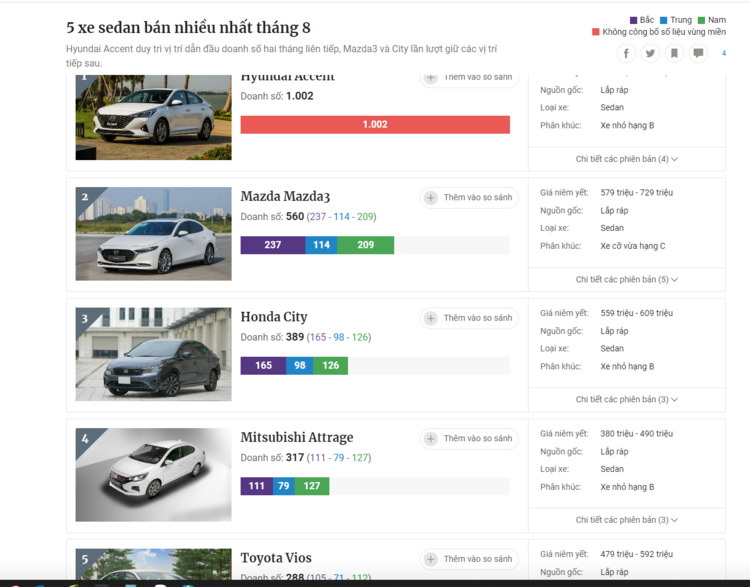Image resolution: width=750 pixels, height=587 pixels.
Task: Click the Bắc purple legend item
Action: pos(642,20)
